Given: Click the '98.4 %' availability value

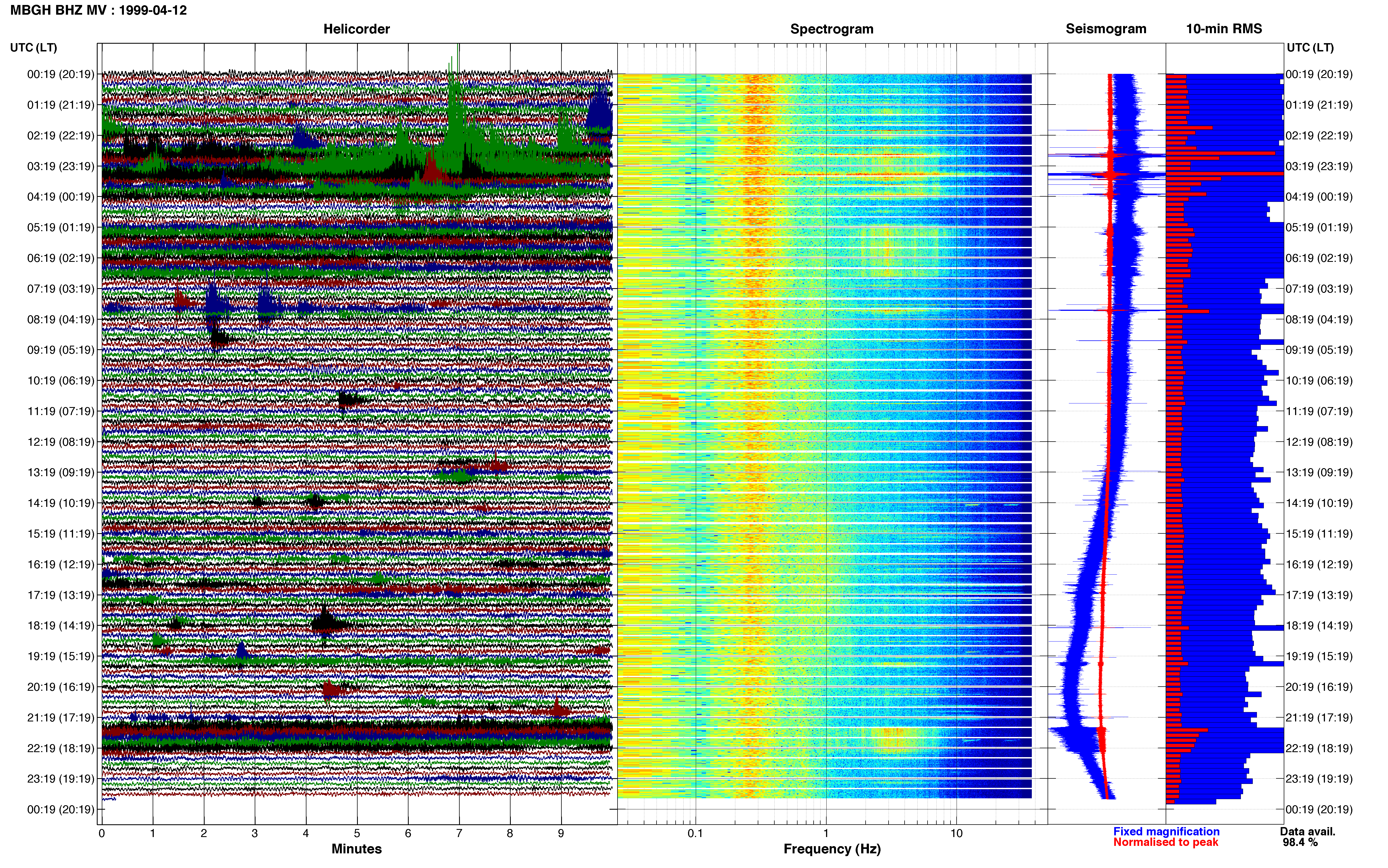Looking at the screenshot, I should point(1300,842).
